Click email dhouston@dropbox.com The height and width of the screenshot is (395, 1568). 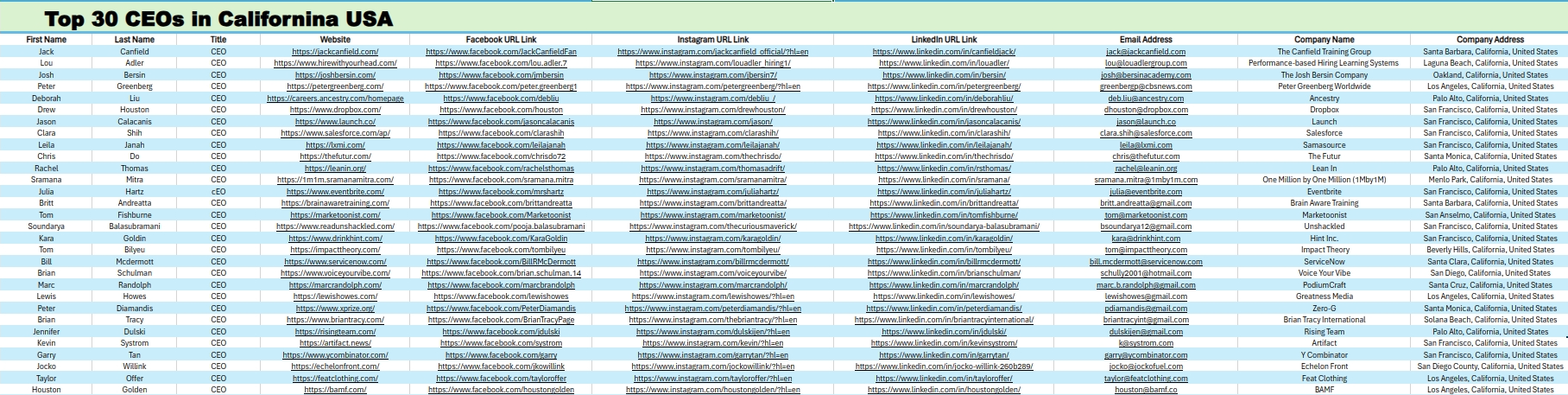(x=1145, y=110)
